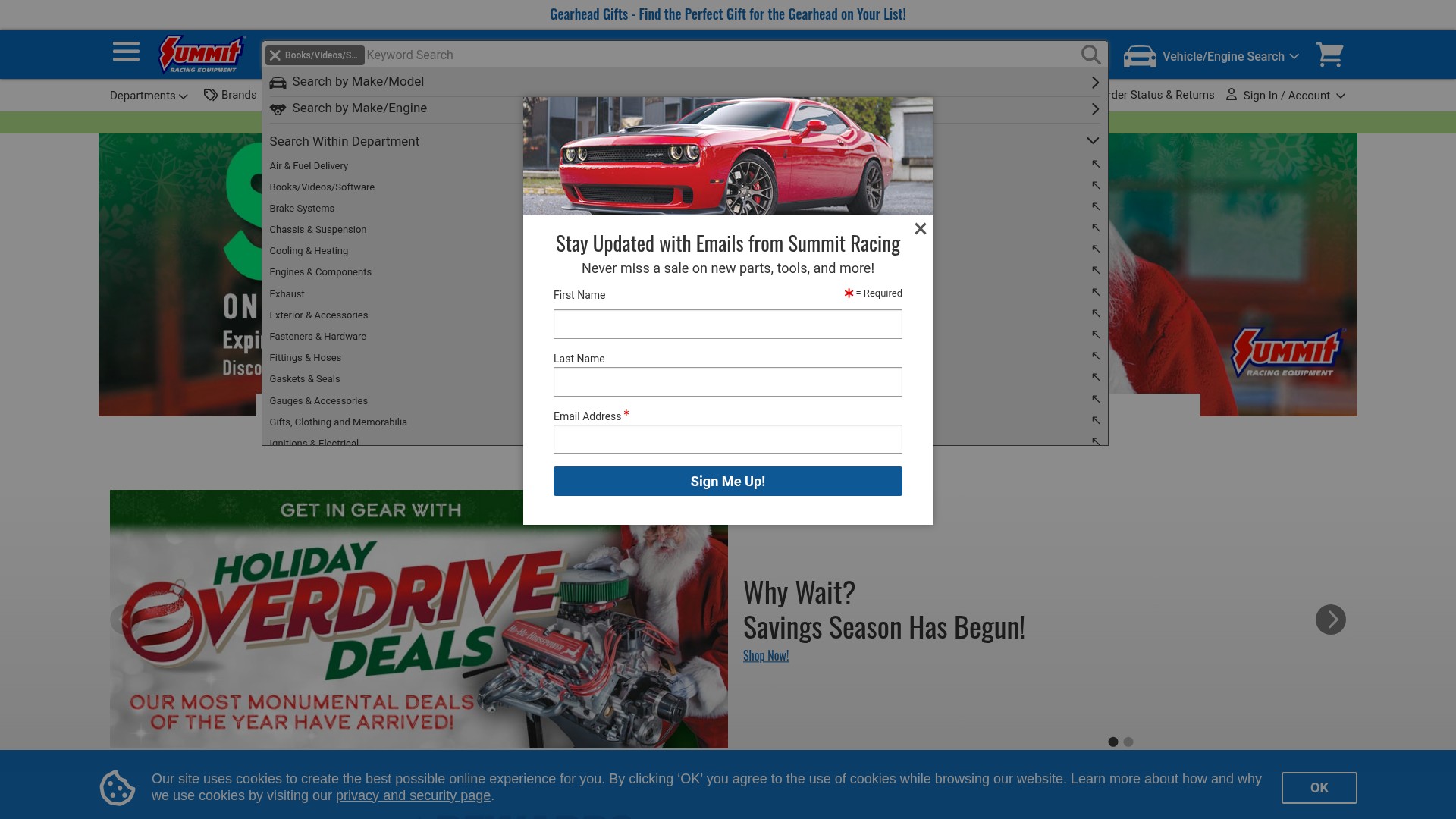Select Fasteners & Hardware department
The height and width of the screenshot is (819, 1456).
click(x=318, y=336)
